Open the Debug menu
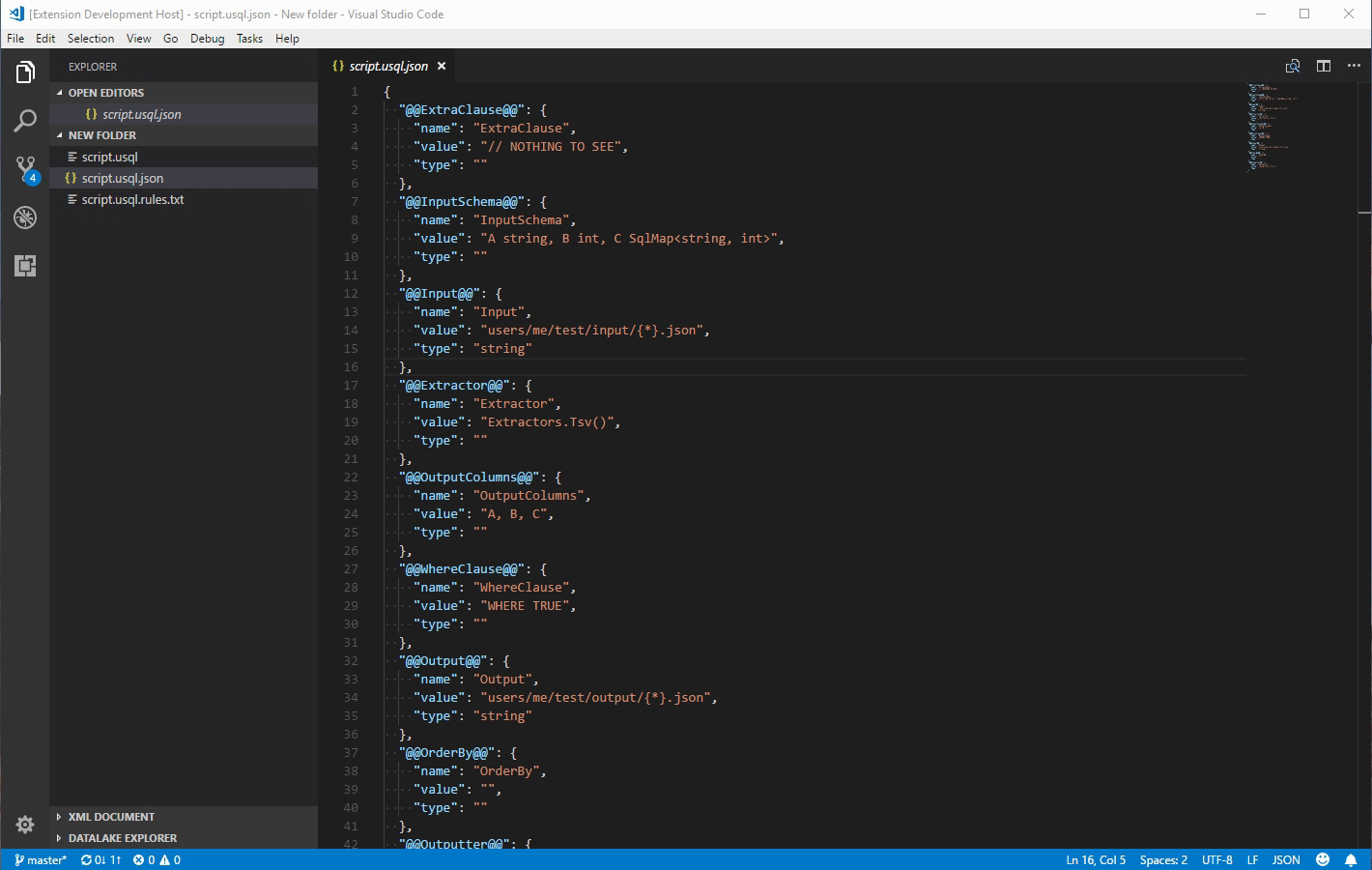The image size is (1372, 870). (207, 39)
